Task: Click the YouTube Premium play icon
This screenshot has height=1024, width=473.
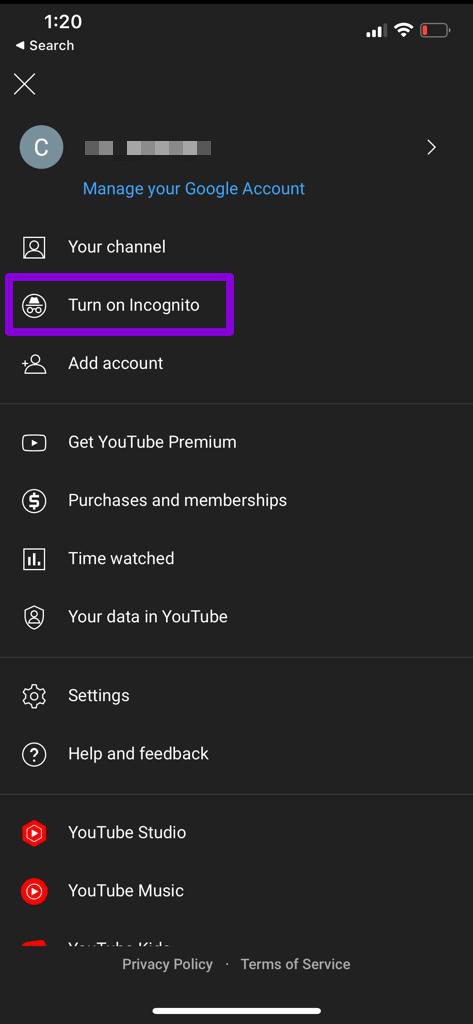Action: click(34, 442)
